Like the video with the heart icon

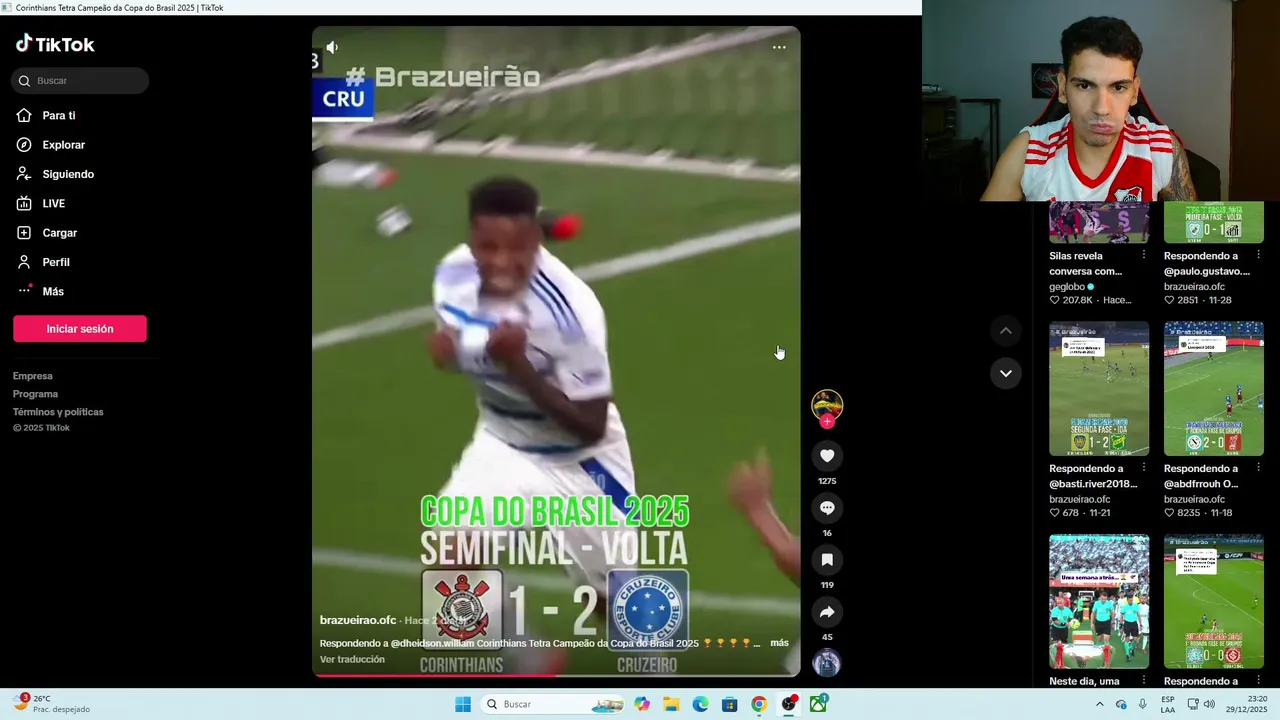(827, 456)
